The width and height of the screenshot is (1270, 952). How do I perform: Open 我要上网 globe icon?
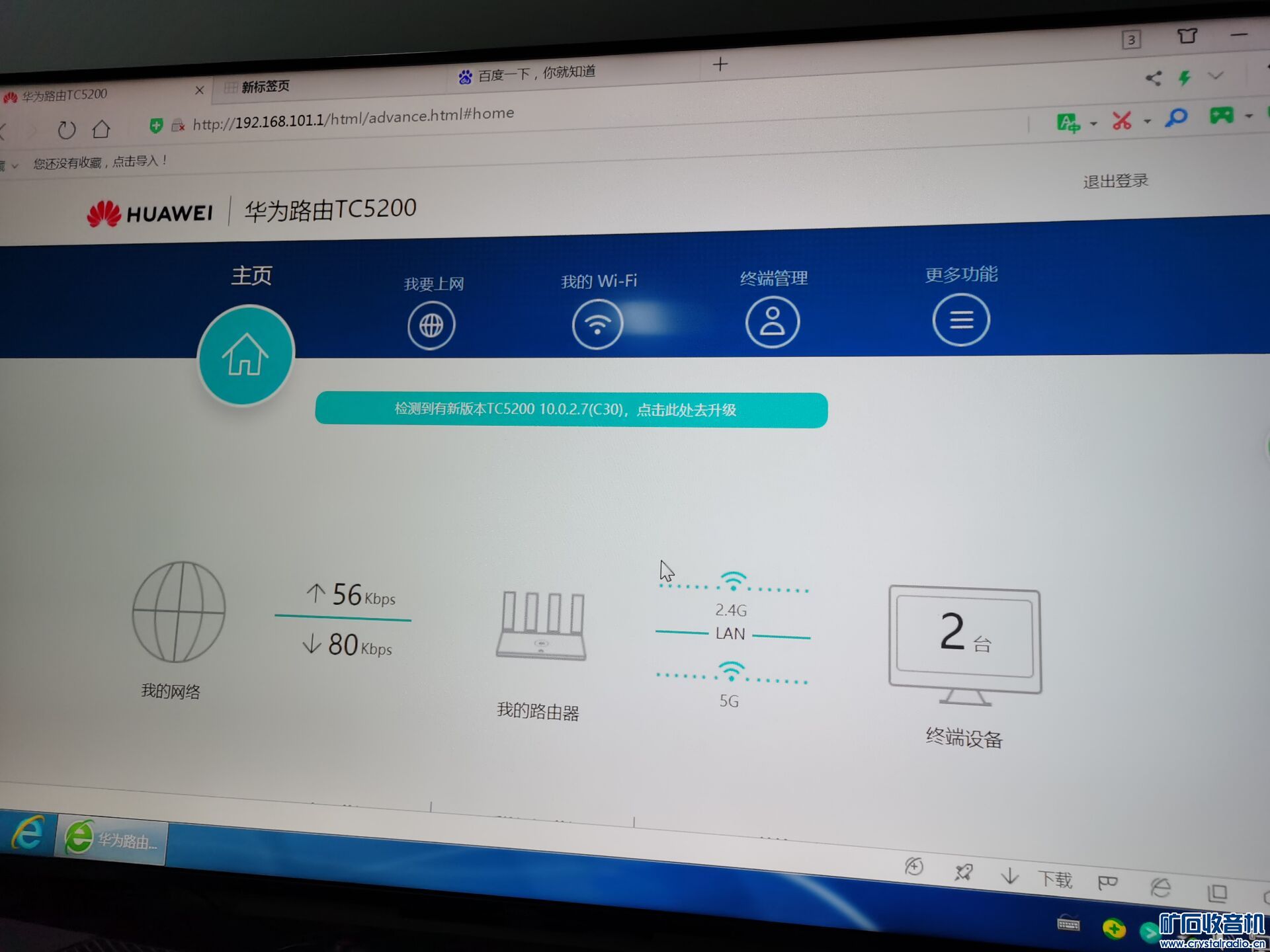(x=431, y=325)
